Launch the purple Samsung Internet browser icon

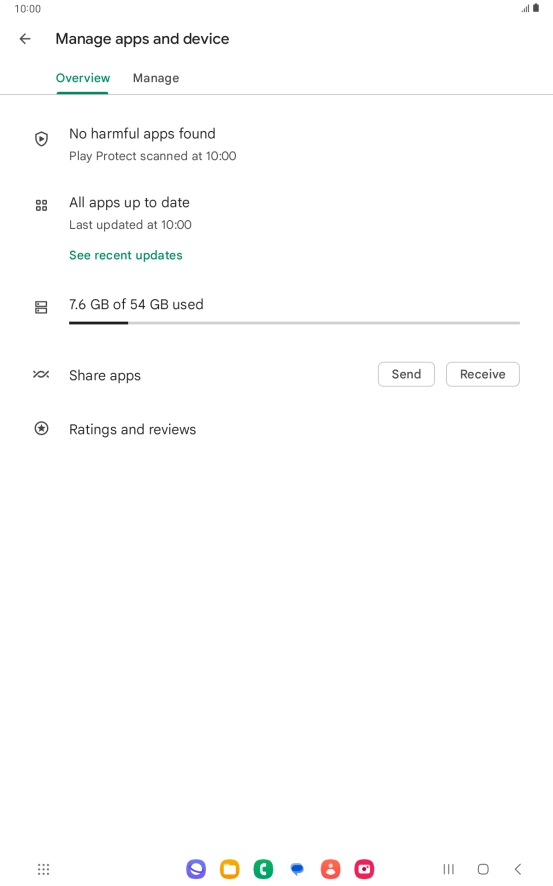(196, 869)
